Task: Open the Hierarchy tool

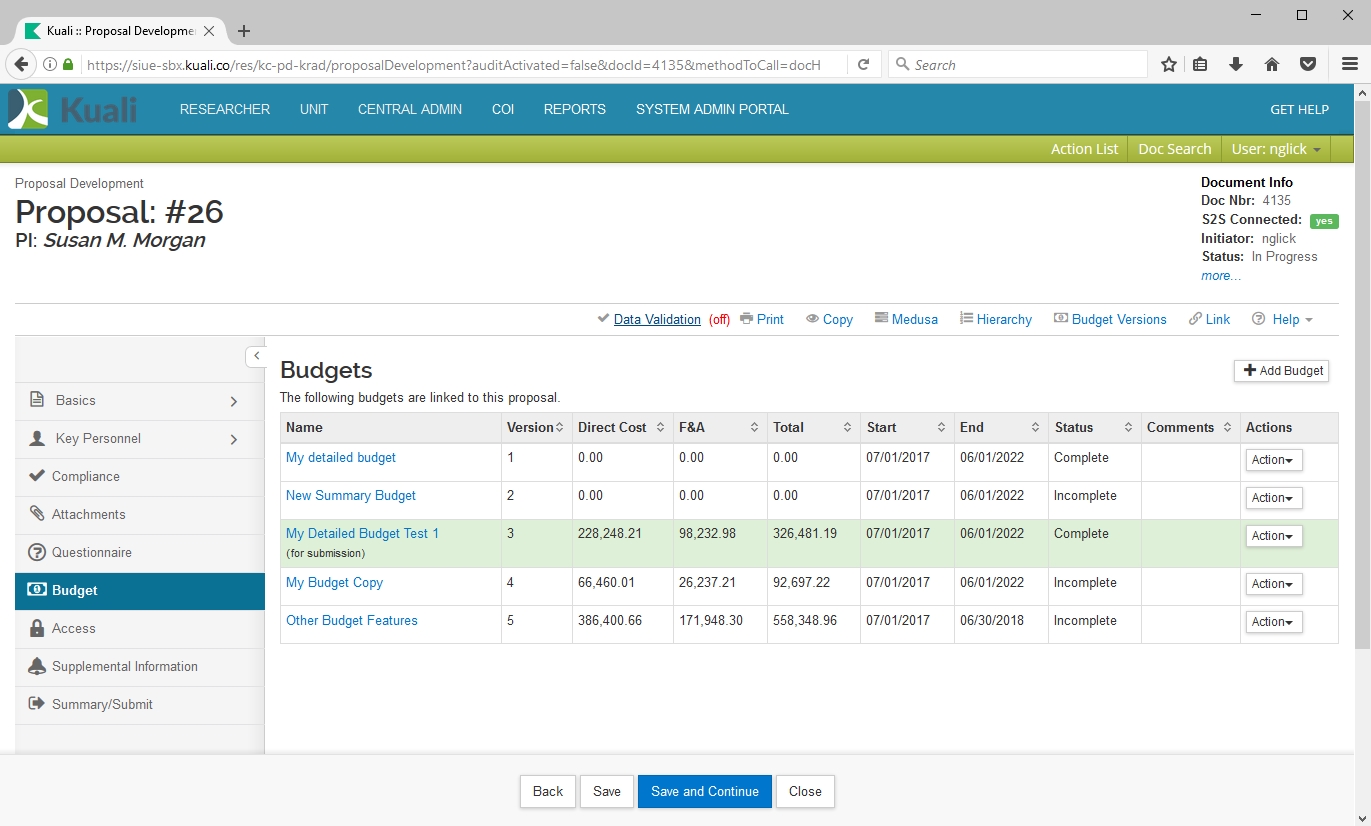Action: pyautogui.click(x=995, y=319)
